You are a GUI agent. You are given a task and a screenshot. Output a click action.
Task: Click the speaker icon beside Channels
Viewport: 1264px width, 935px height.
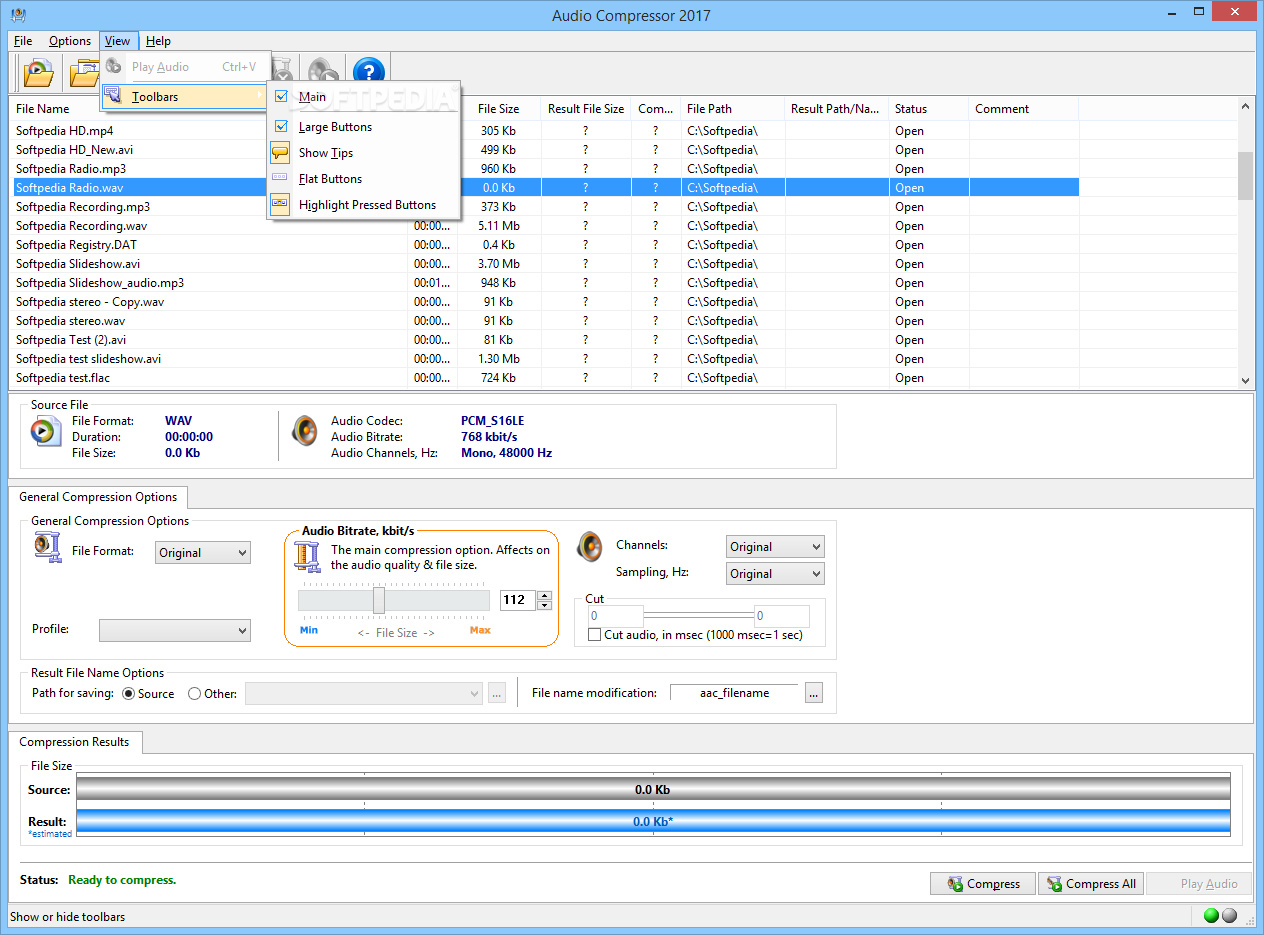590,547
